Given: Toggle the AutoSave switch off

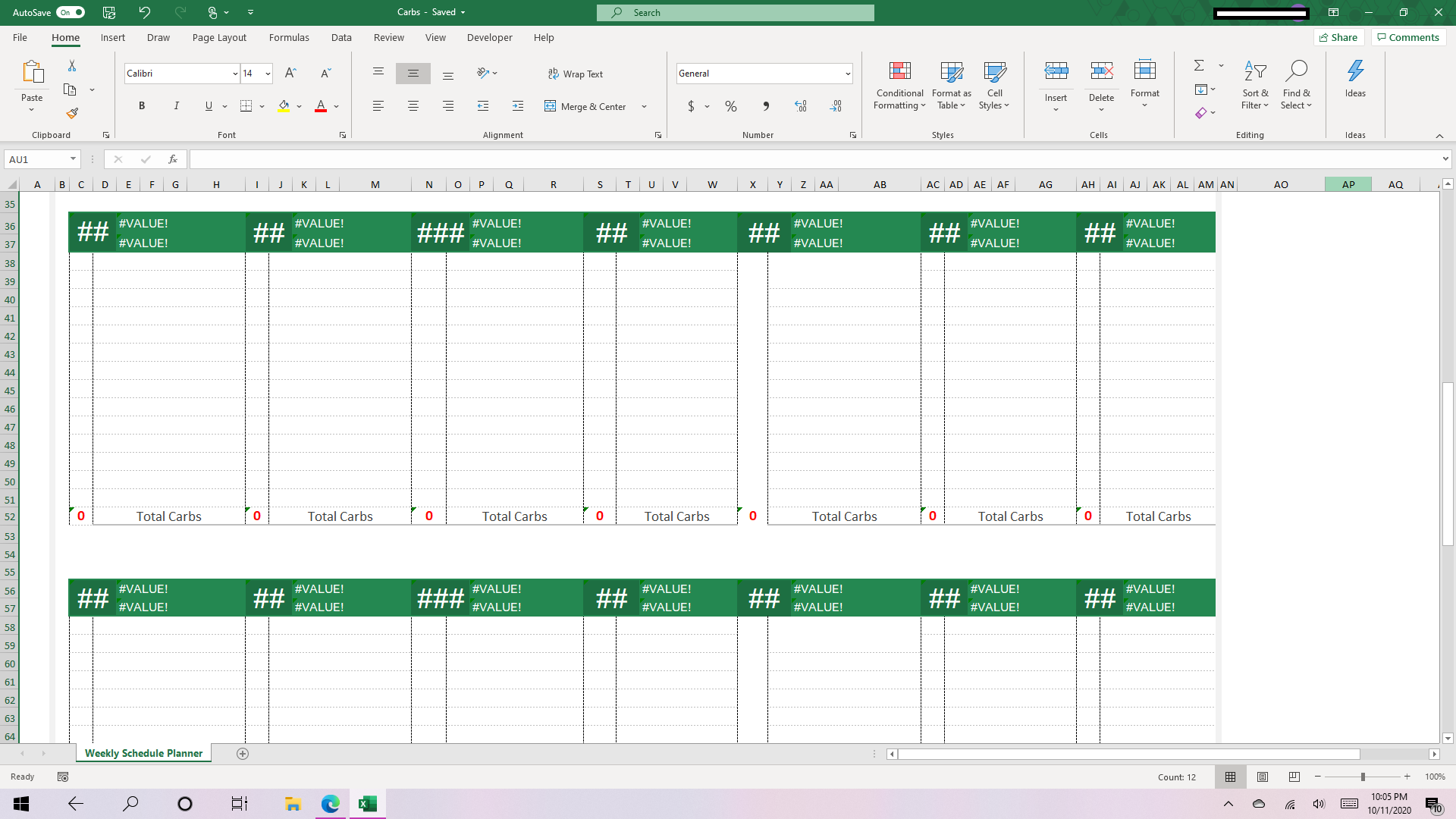Looking at the screenshot, I should [71, 12].
